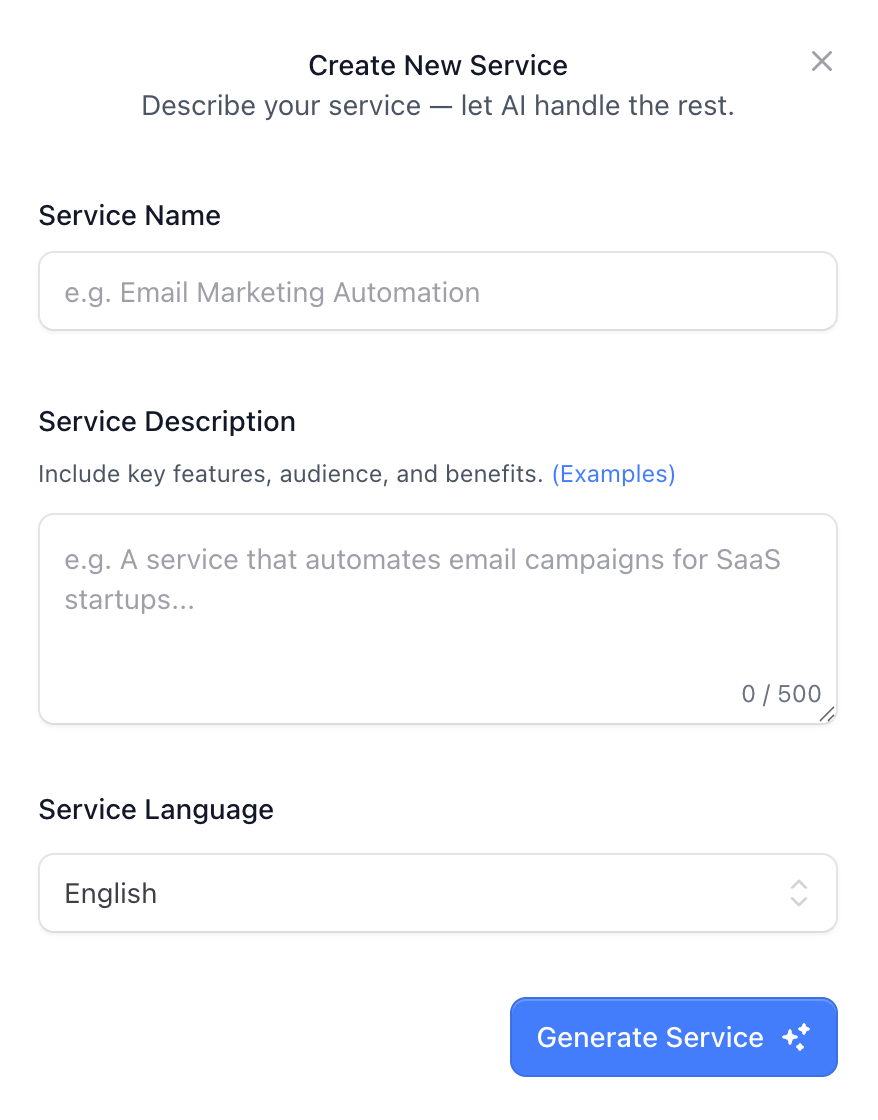Click the corner drag handle of the textarea
The height and width of the screenshot is (1120, 878).
828,714
